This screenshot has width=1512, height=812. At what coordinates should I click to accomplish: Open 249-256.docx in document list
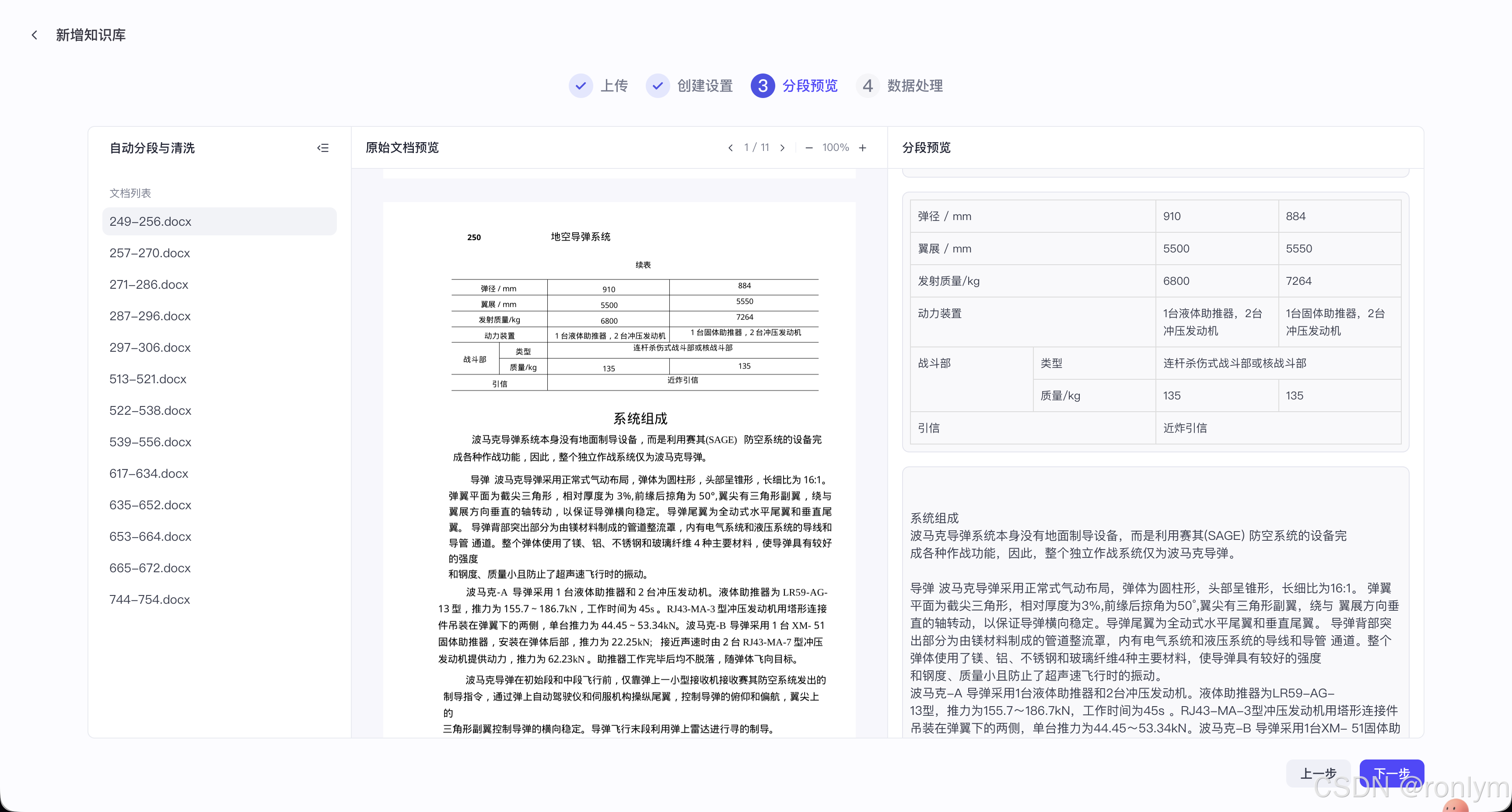click(x=220, y=221)
